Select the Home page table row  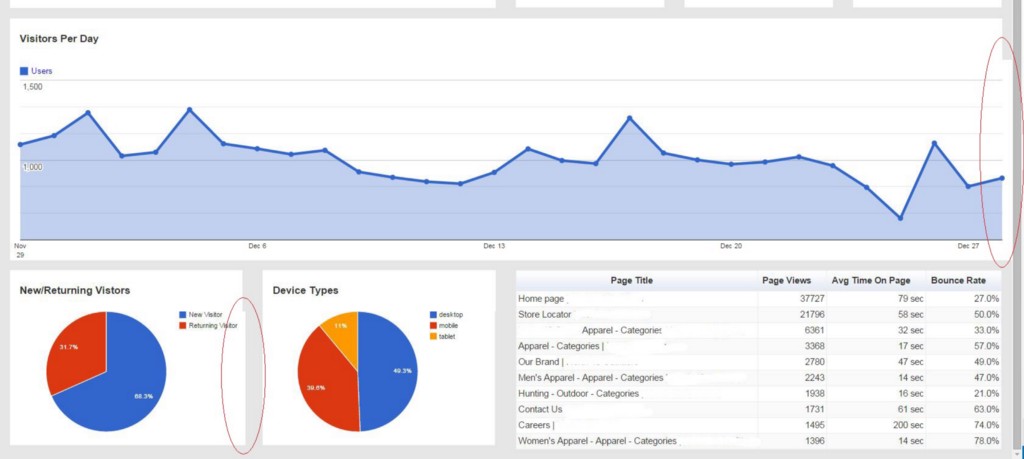(x=759, y=298)
